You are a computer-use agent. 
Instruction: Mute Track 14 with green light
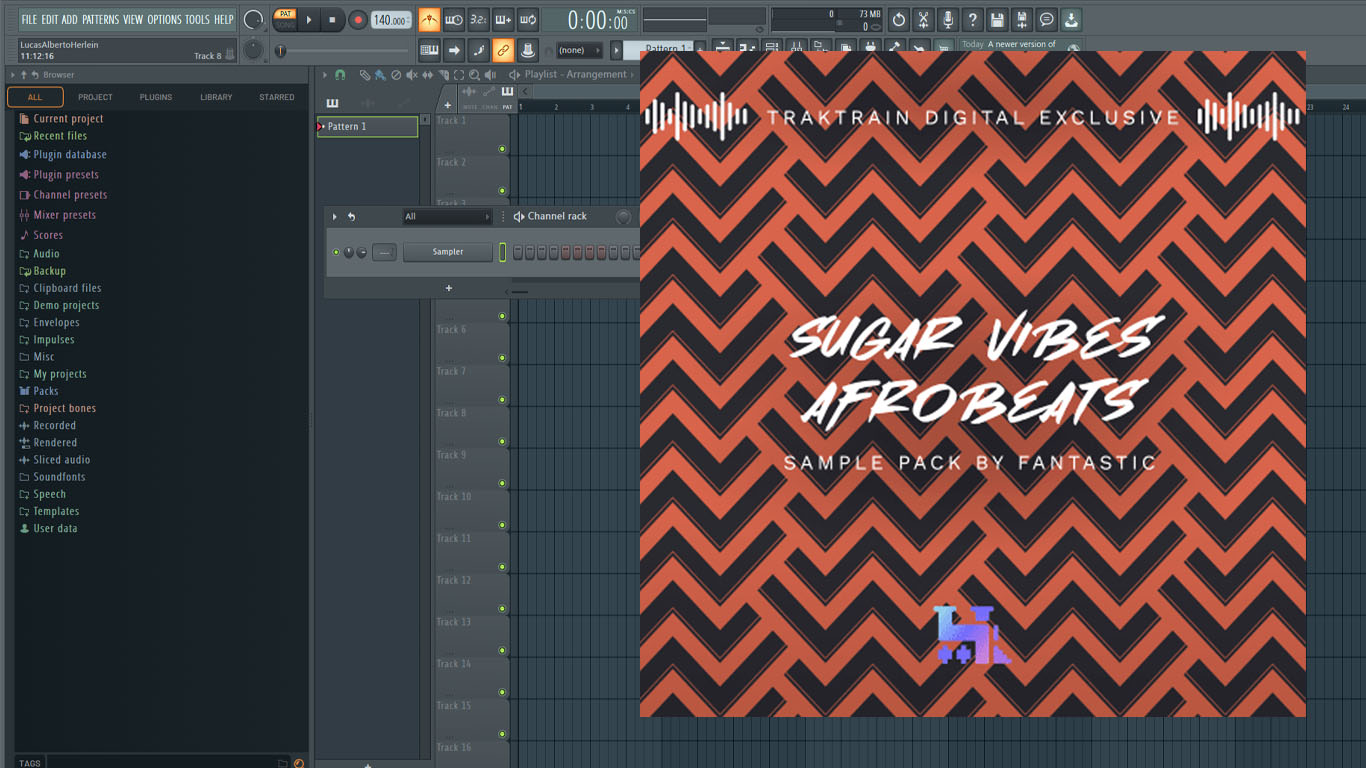pos(502,692)
